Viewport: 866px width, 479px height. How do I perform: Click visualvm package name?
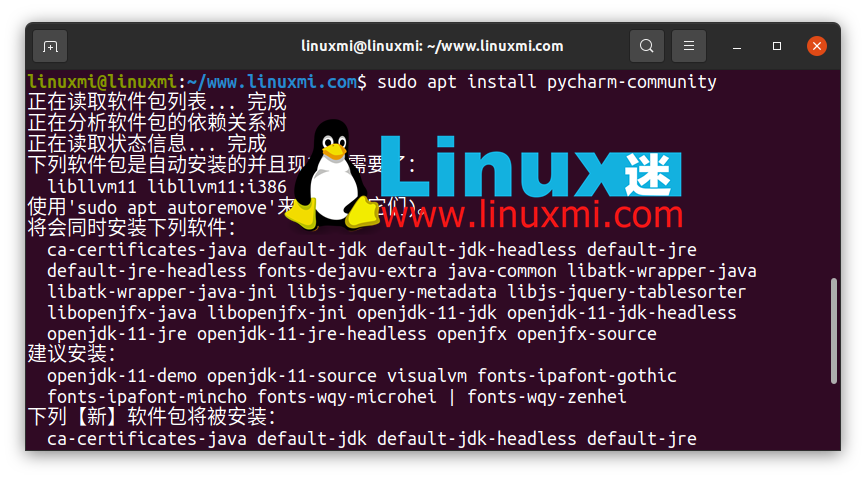pos(427,376)
